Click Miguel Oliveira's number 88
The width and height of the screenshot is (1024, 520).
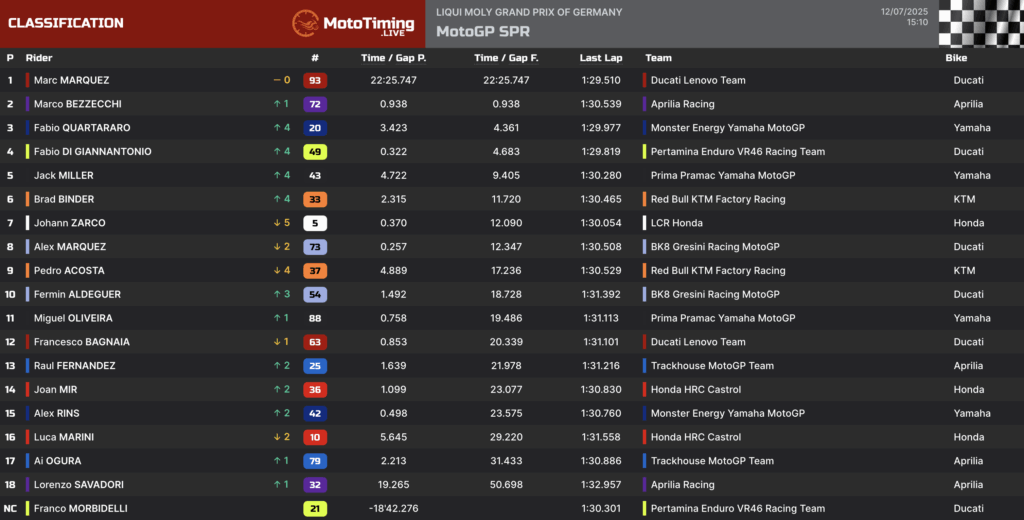(315, 318)
